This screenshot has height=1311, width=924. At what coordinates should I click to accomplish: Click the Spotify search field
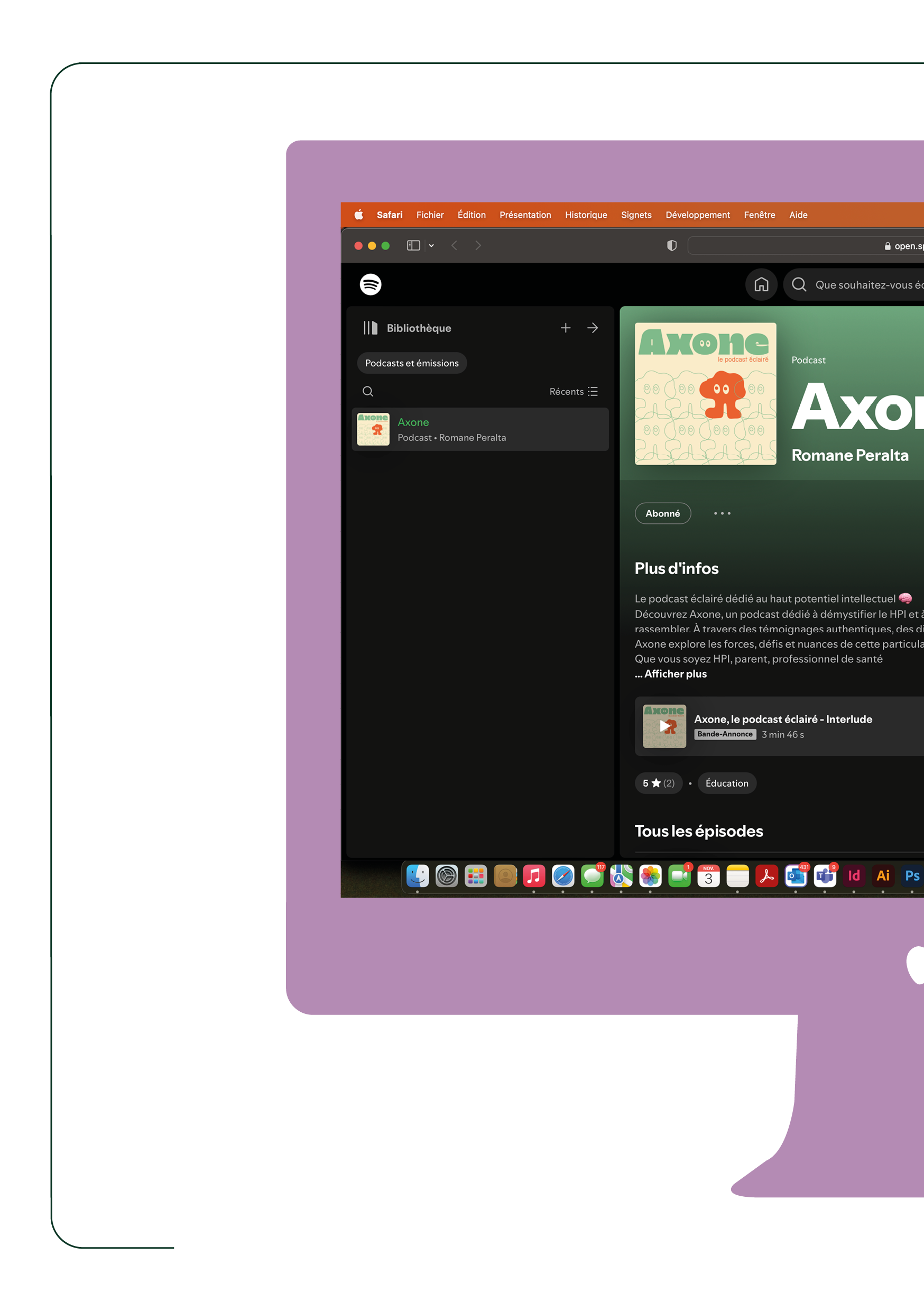coord(854,284)
